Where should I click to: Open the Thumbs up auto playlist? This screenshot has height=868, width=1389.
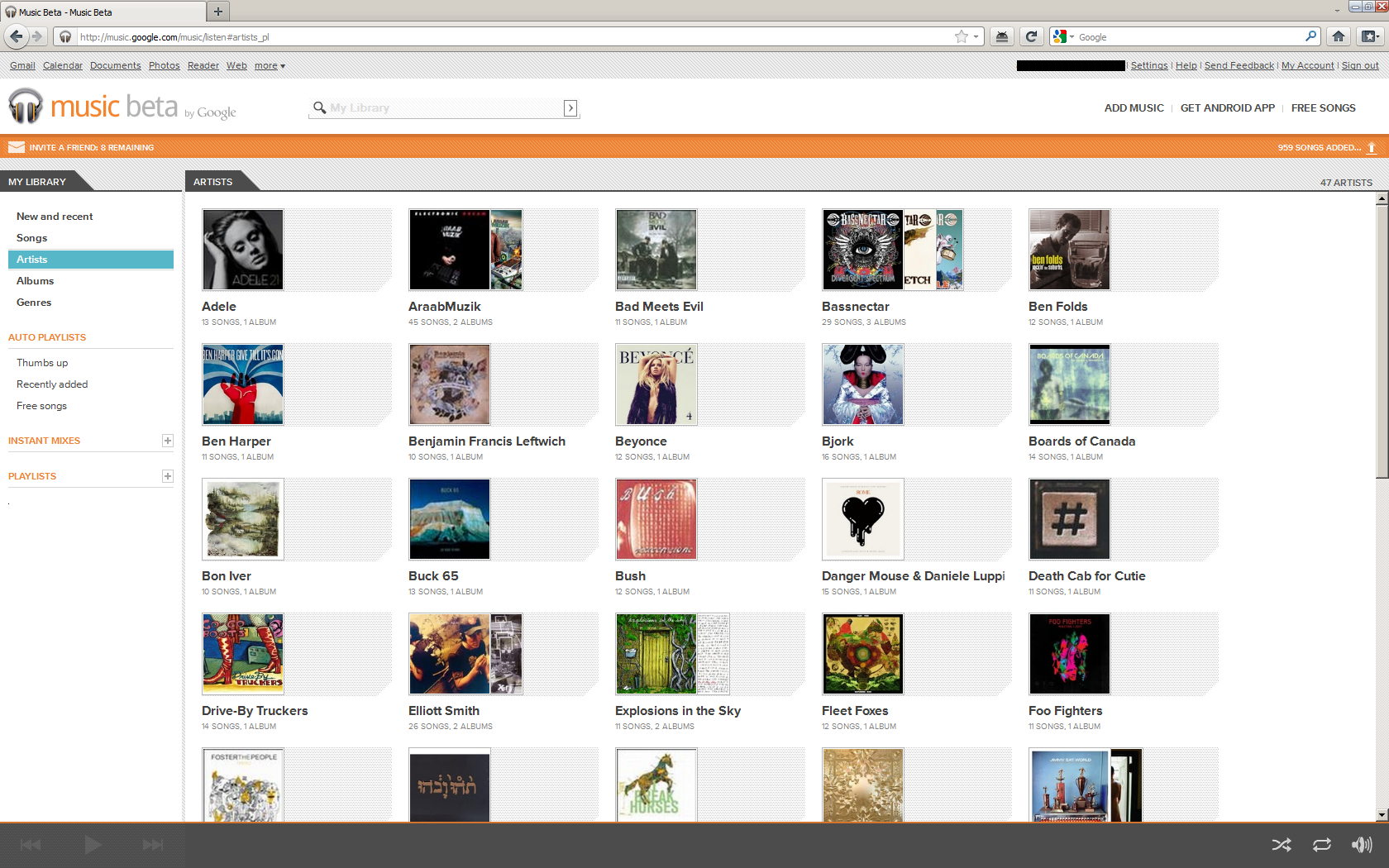(42, 363)
